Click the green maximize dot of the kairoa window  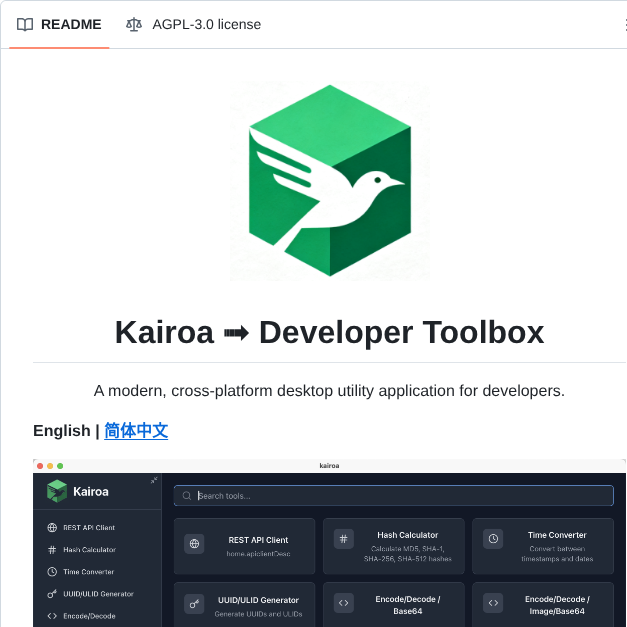coord(60,466)
